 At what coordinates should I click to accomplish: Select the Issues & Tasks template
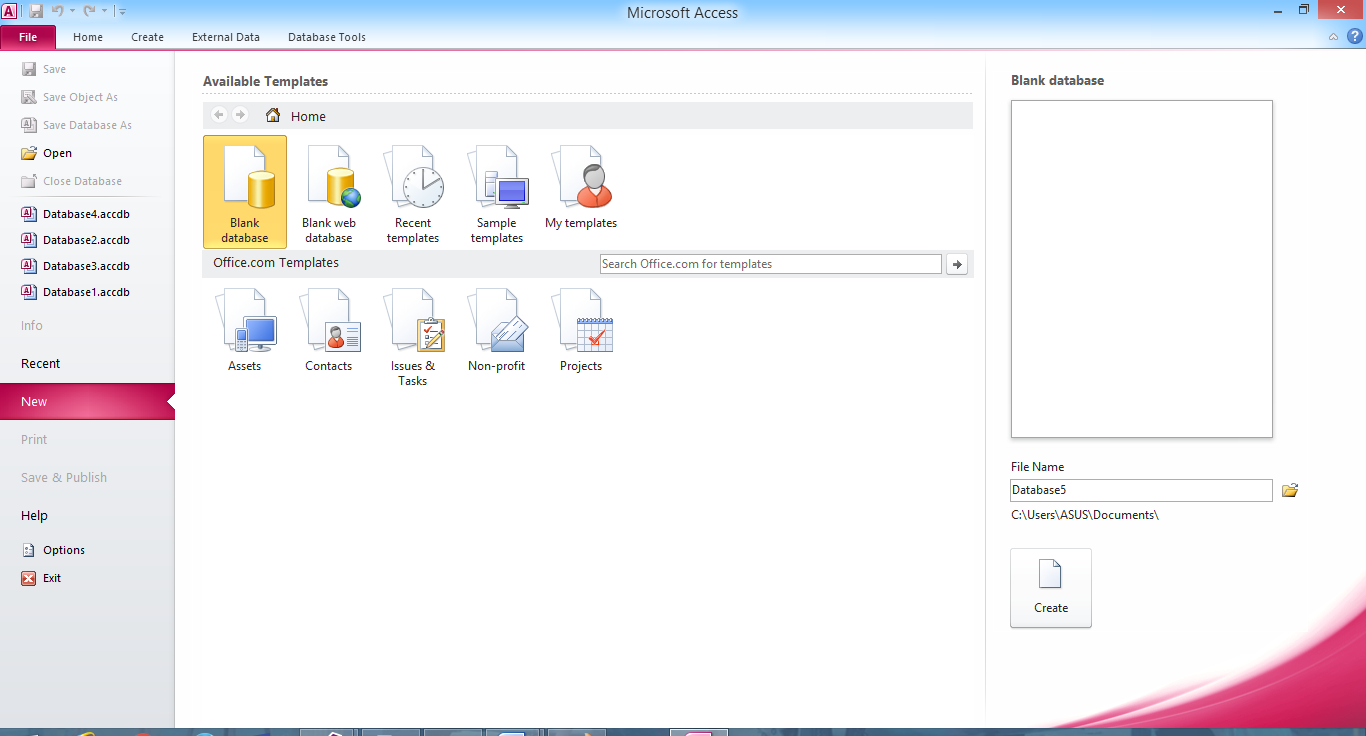coord(413,330)
